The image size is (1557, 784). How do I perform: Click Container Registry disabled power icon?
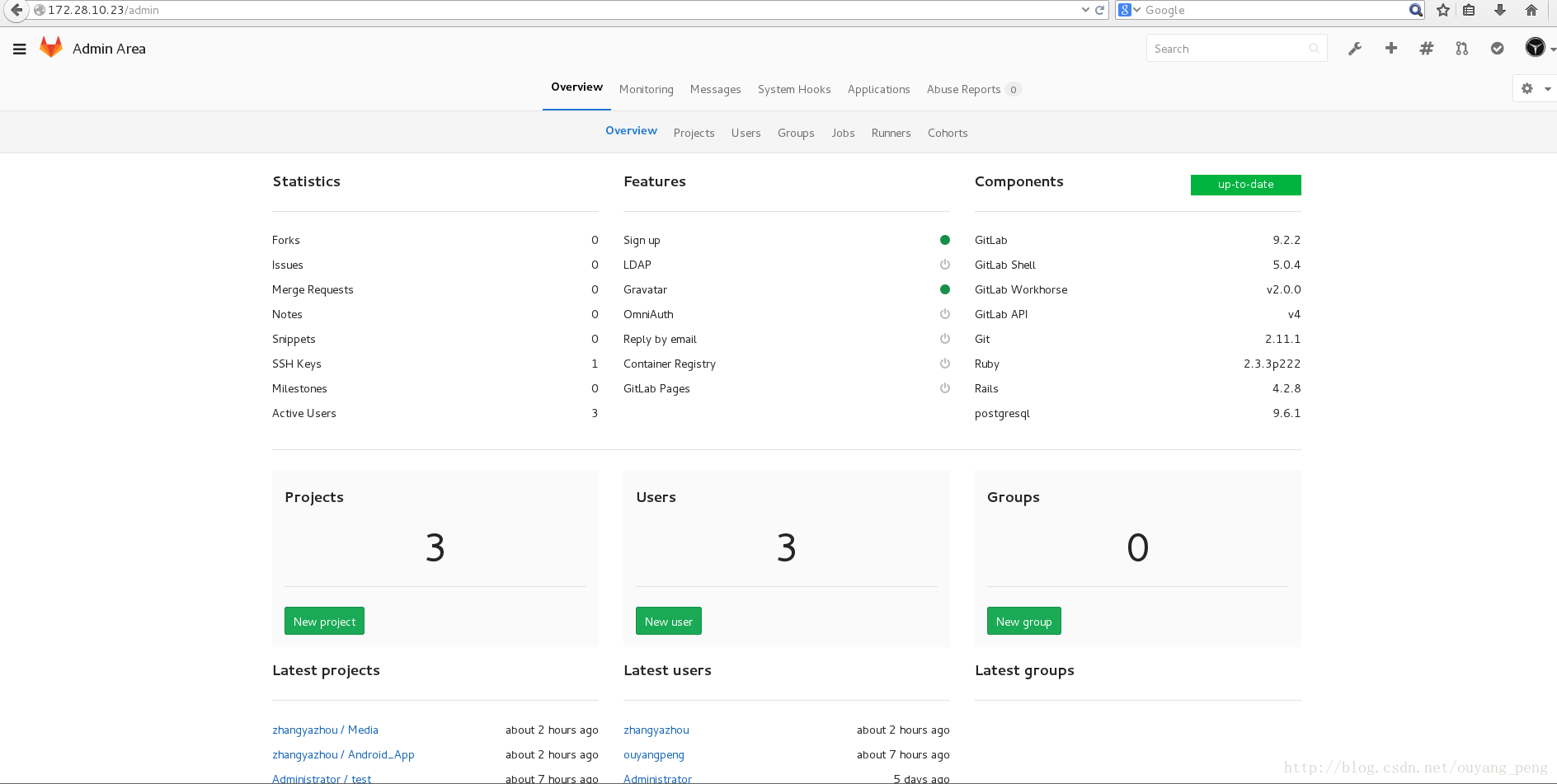click(x=945, y=364)
